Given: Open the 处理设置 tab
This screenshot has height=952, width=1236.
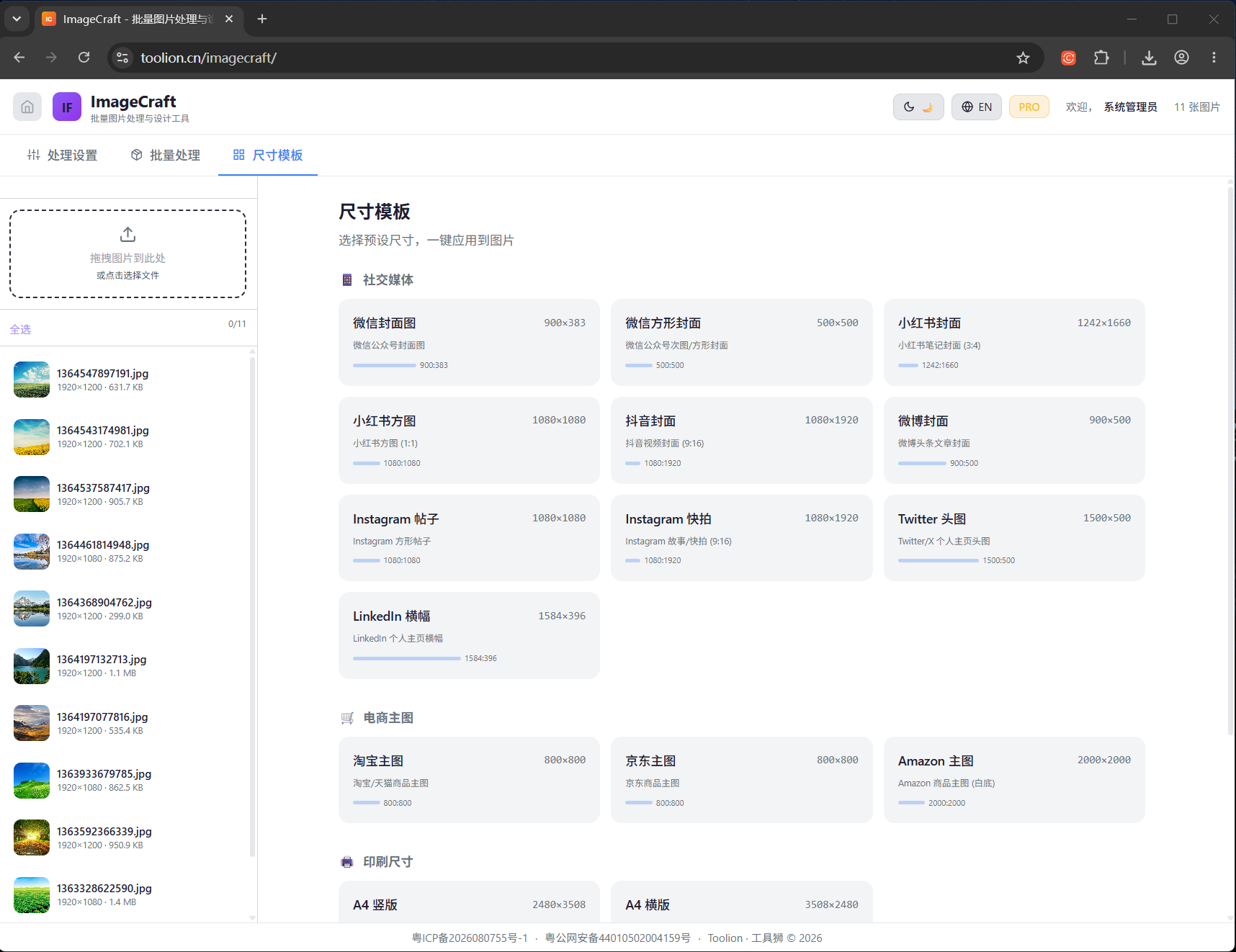Looking at the screenshot, I should click(x=62, y=155).
